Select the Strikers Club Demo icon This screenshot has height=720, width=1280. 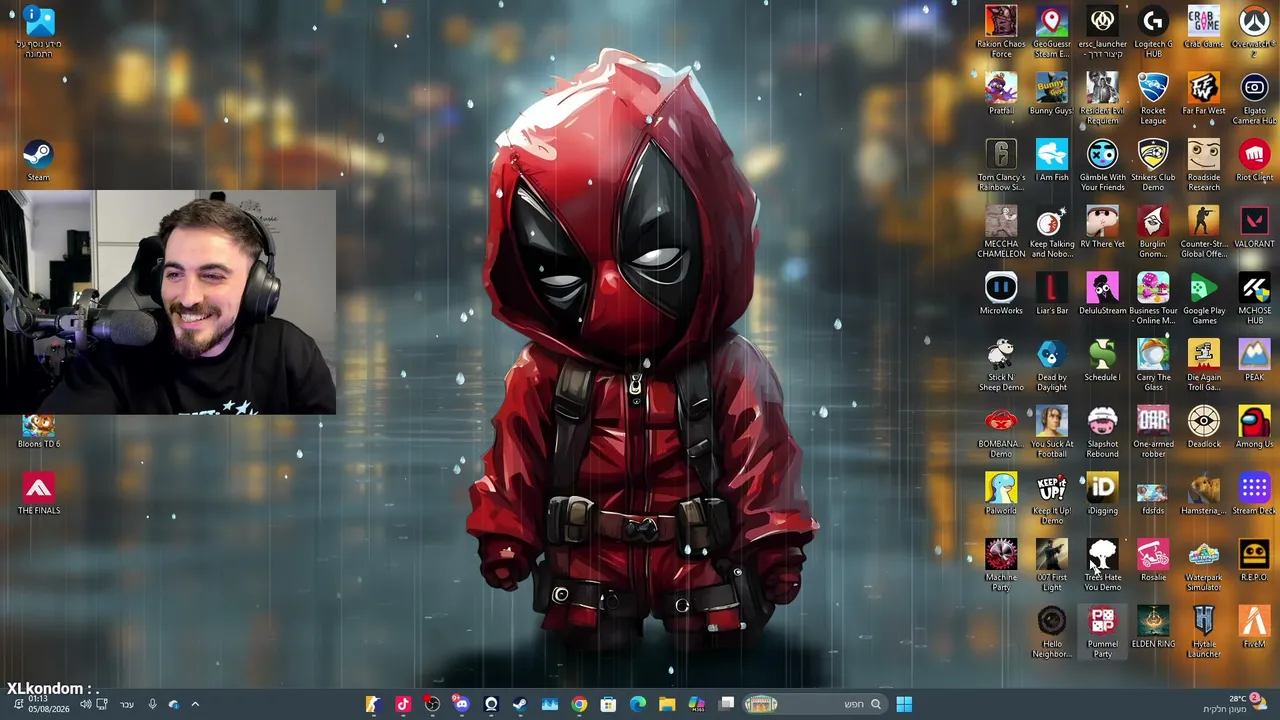coord(1153,166)
